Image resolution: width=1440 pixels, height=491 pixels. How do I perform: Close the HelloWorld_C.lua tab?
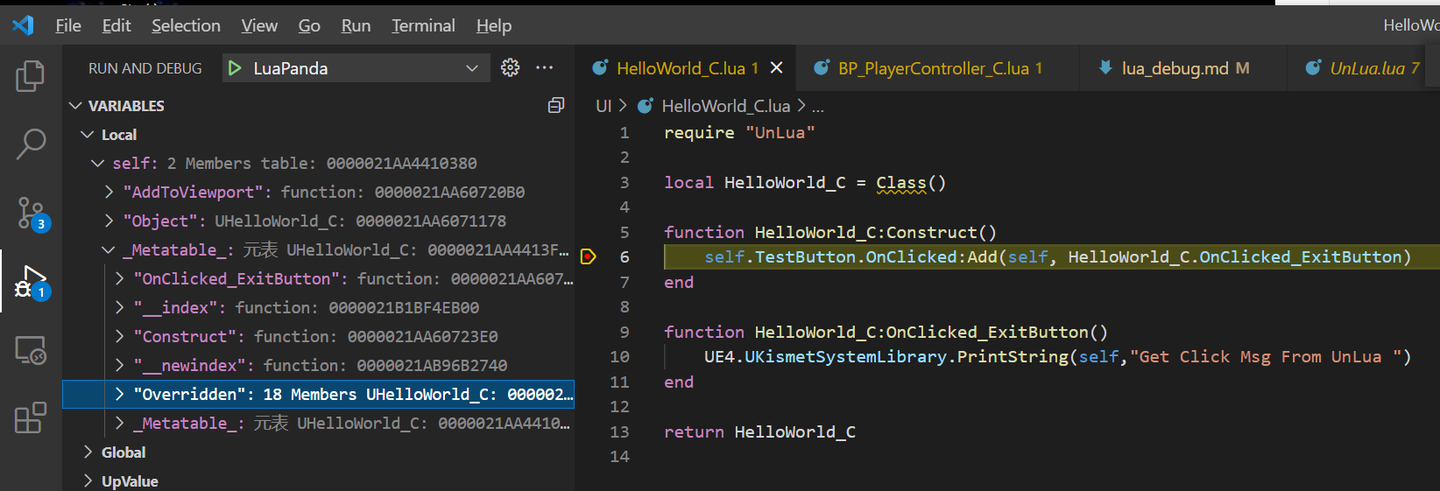776,68
